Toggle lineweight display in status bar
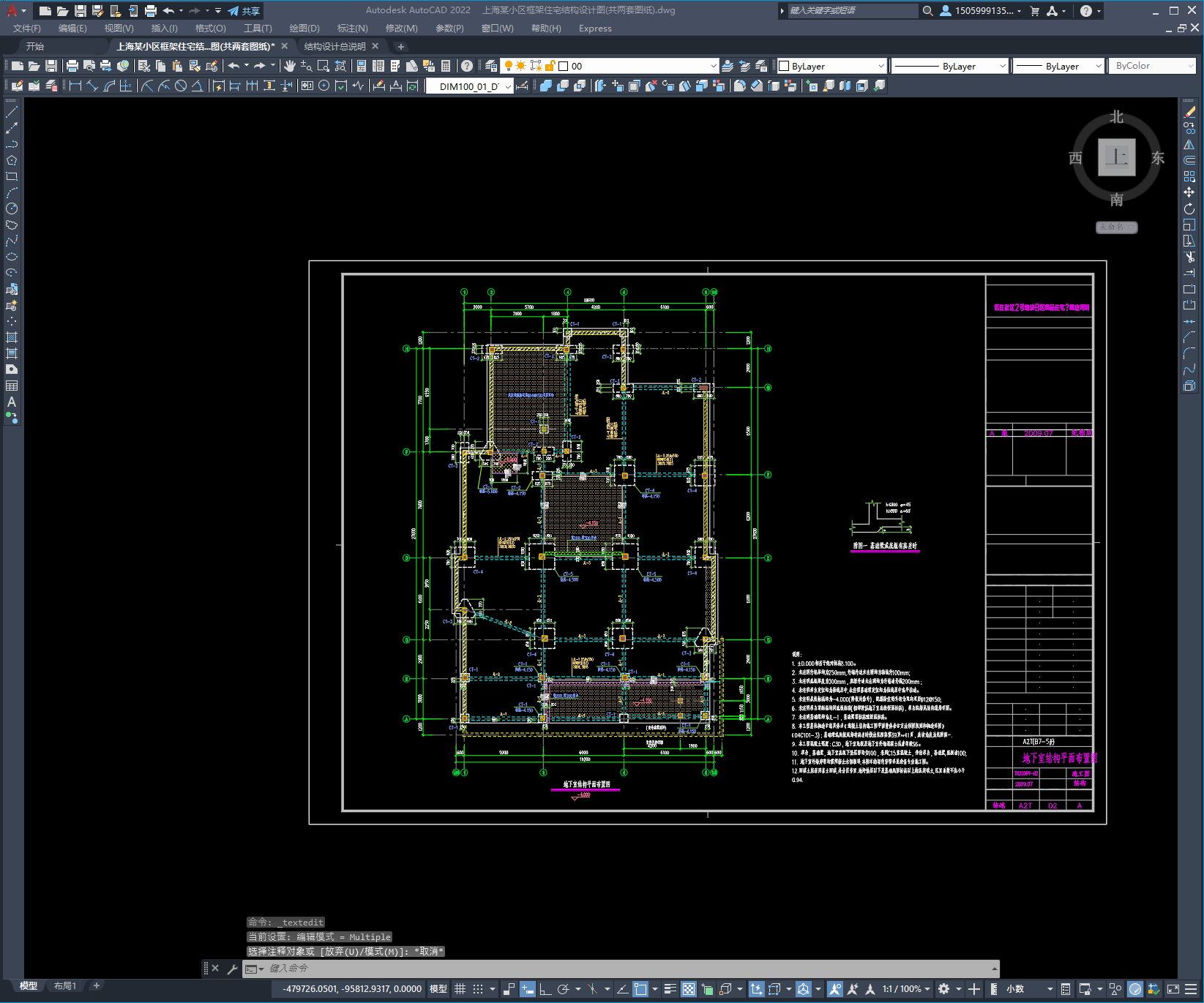The image size is (1204, 1003). [x=670, y=989]
